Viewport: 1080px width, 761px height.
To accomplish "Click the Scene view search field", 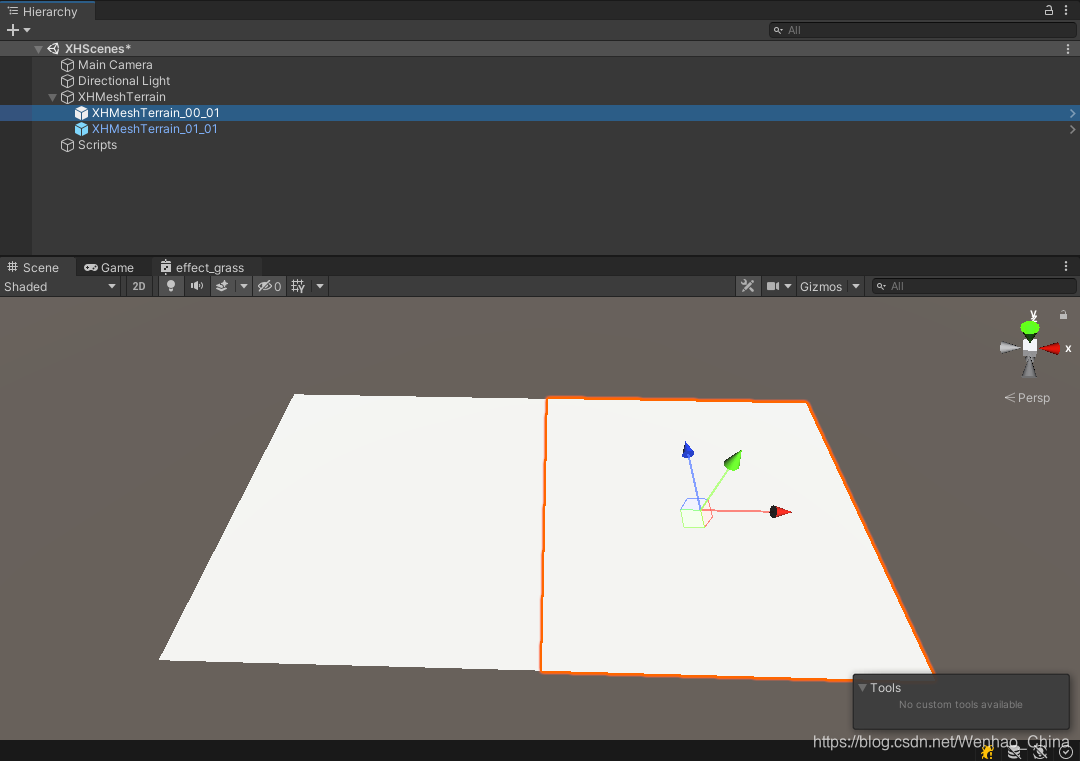I will click(x=973, y=286).
